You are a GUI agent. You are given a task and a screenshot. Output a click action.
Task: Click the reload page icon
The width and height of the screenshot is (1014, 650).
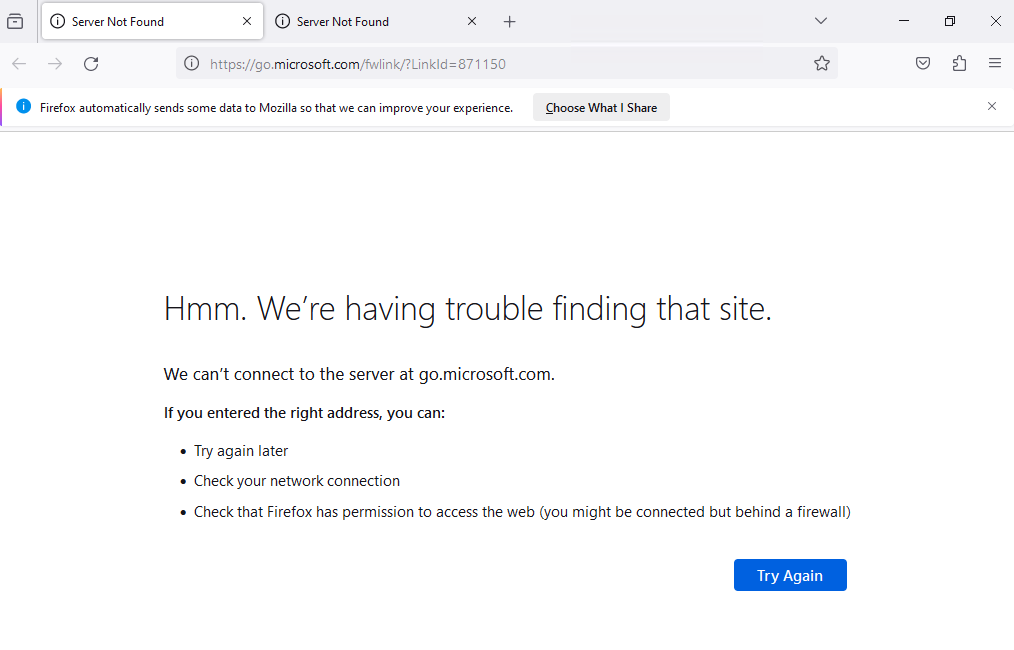91,64
